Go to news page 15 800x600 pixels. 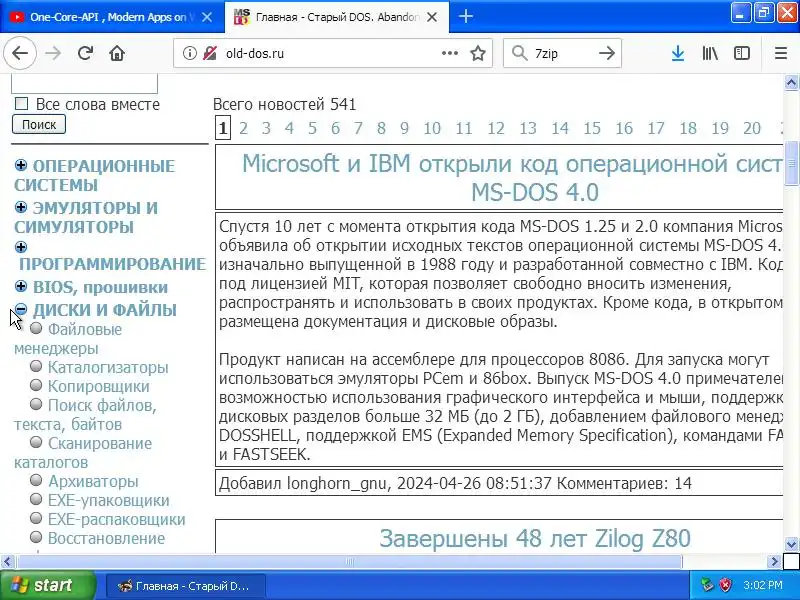point(592,128)
